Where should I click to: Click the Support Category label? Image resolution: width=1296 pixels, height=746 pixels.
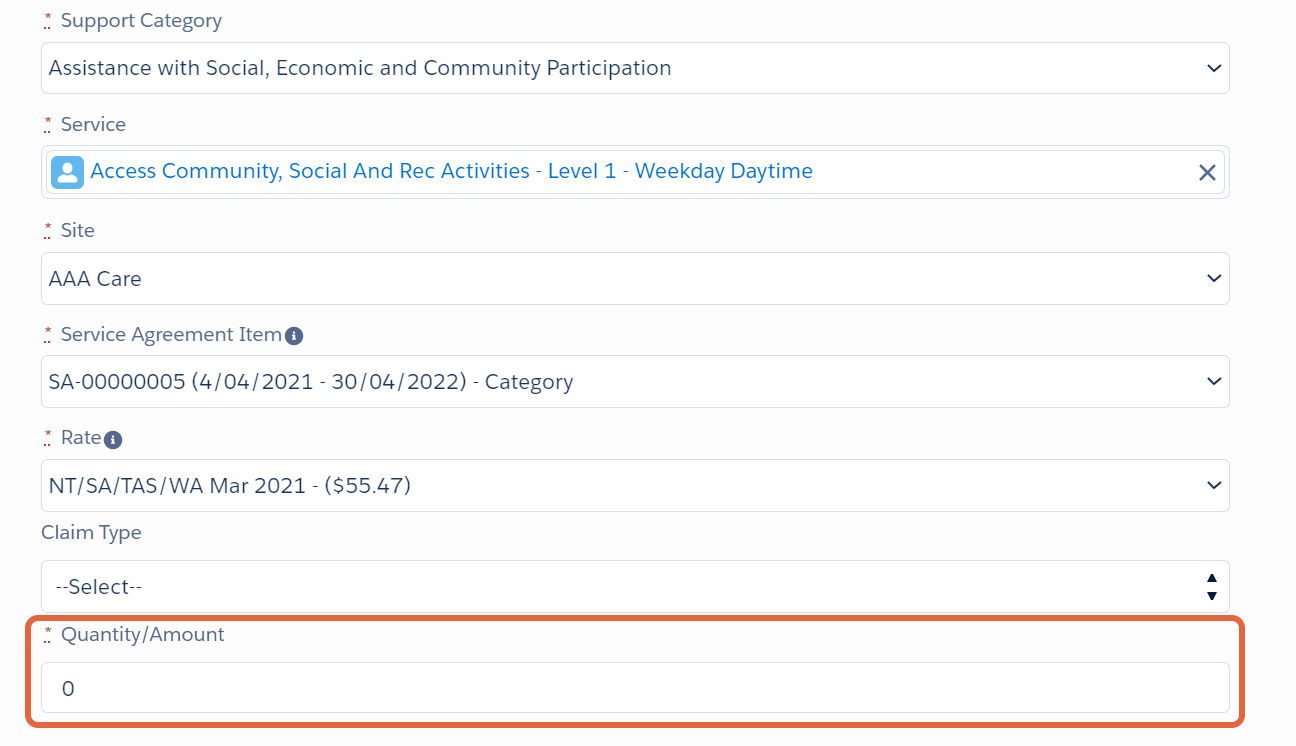click(x=141, y=20)
